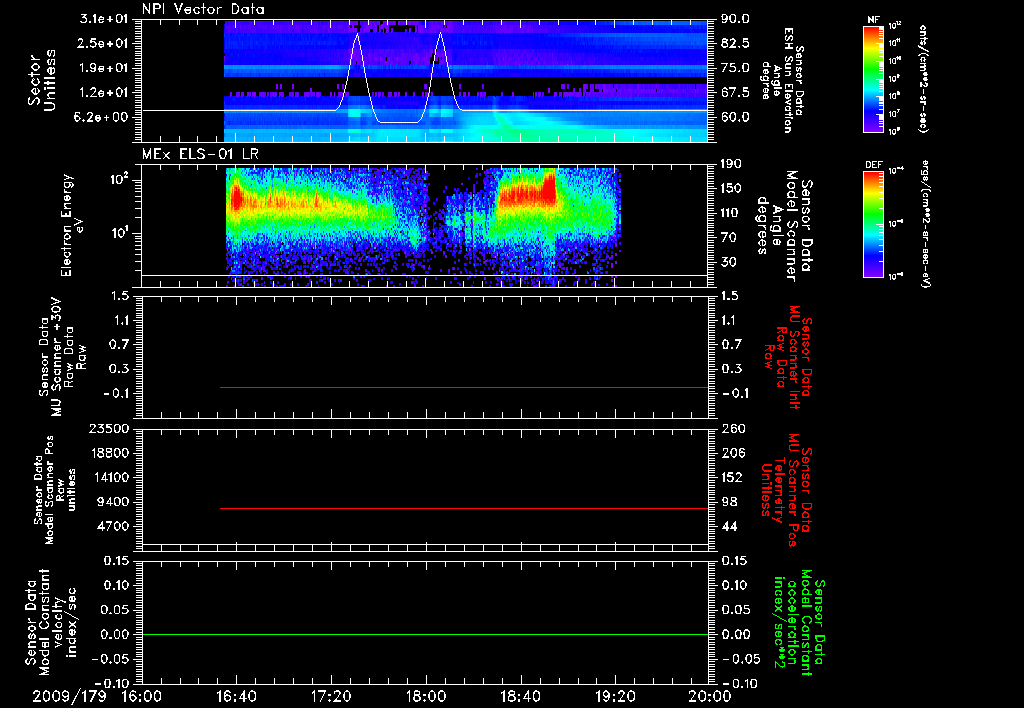Select the 'MEx ELS-01 LR' panel title

[200, 154]
